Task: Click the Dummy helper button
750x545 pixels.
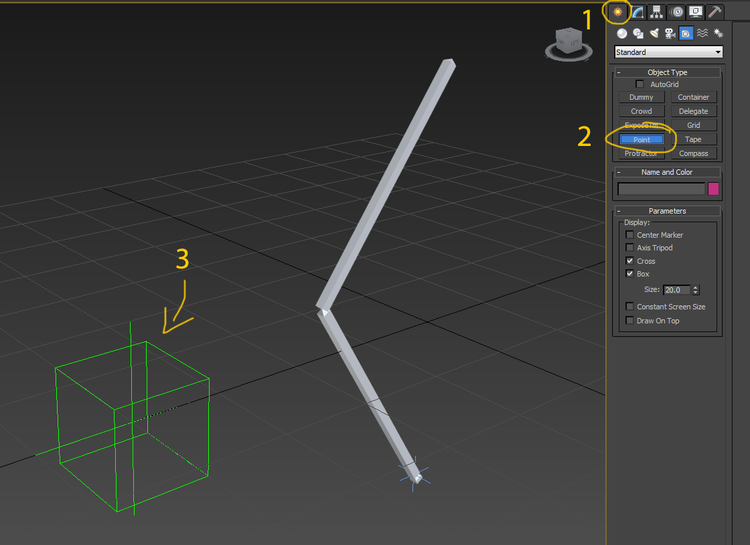Action: pyautogui.click(x=641, y=97)
